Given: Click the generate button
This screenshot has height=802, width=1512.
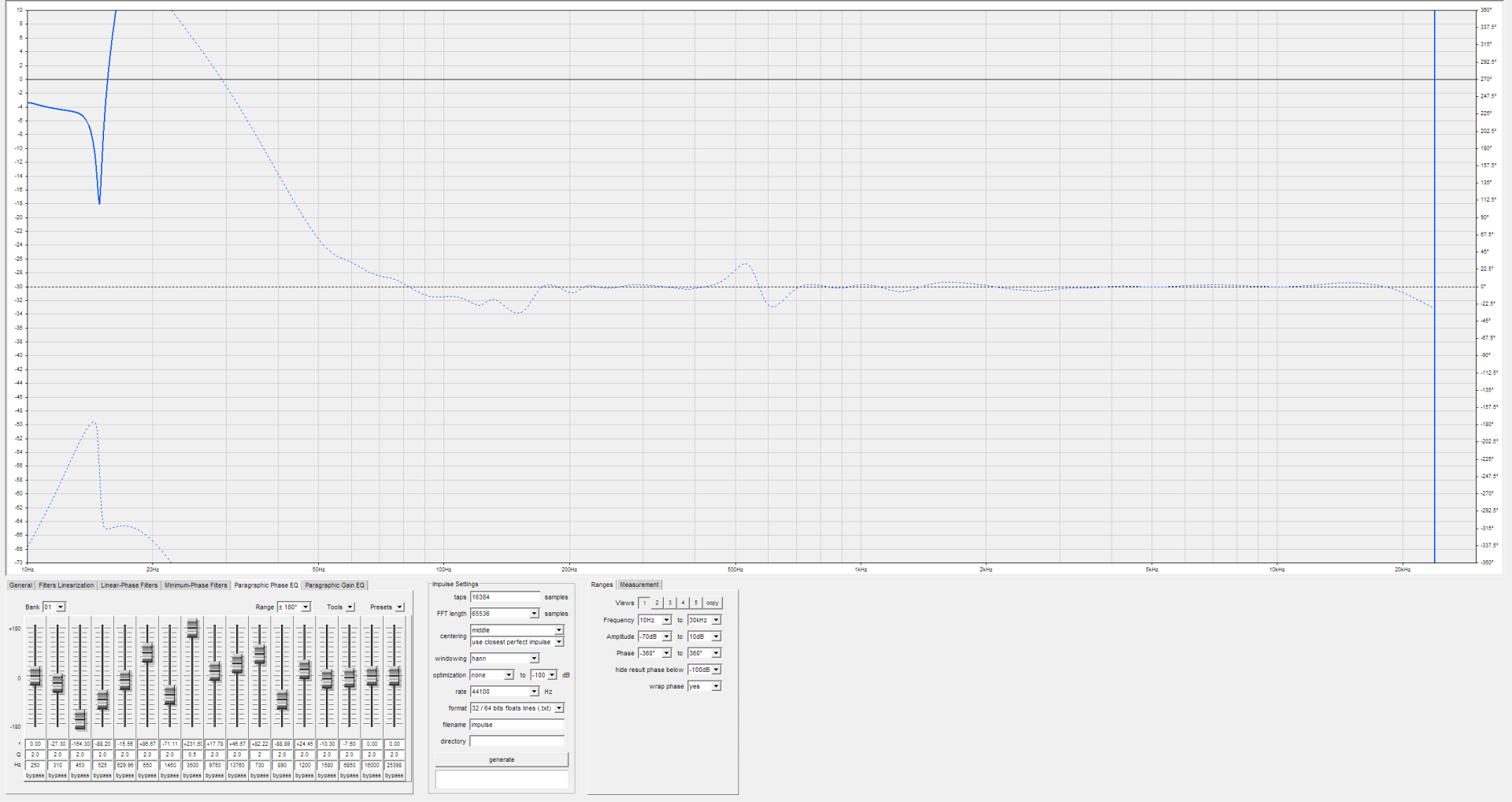Looking at the screenshot, I should pos(502,759).
